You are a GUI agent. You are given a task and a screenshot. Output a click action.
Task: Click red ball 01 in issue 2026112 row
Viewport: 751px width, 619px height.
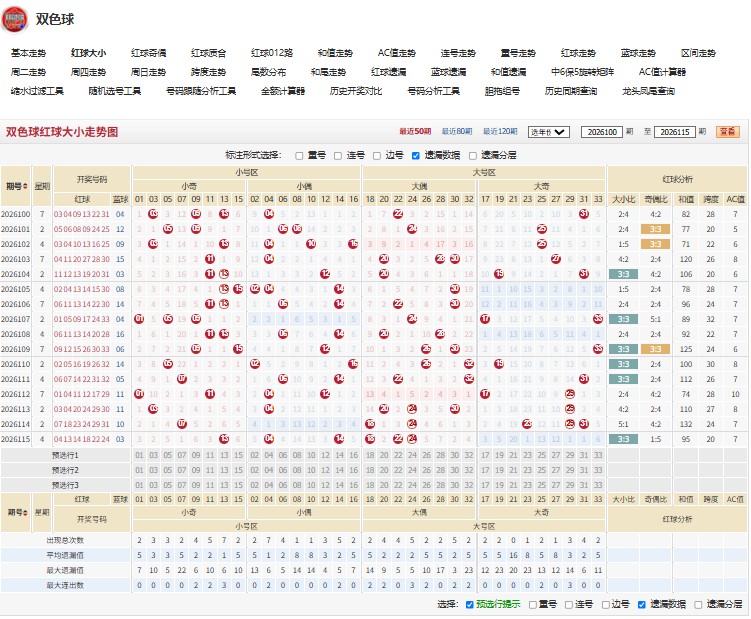pos(139,394)
